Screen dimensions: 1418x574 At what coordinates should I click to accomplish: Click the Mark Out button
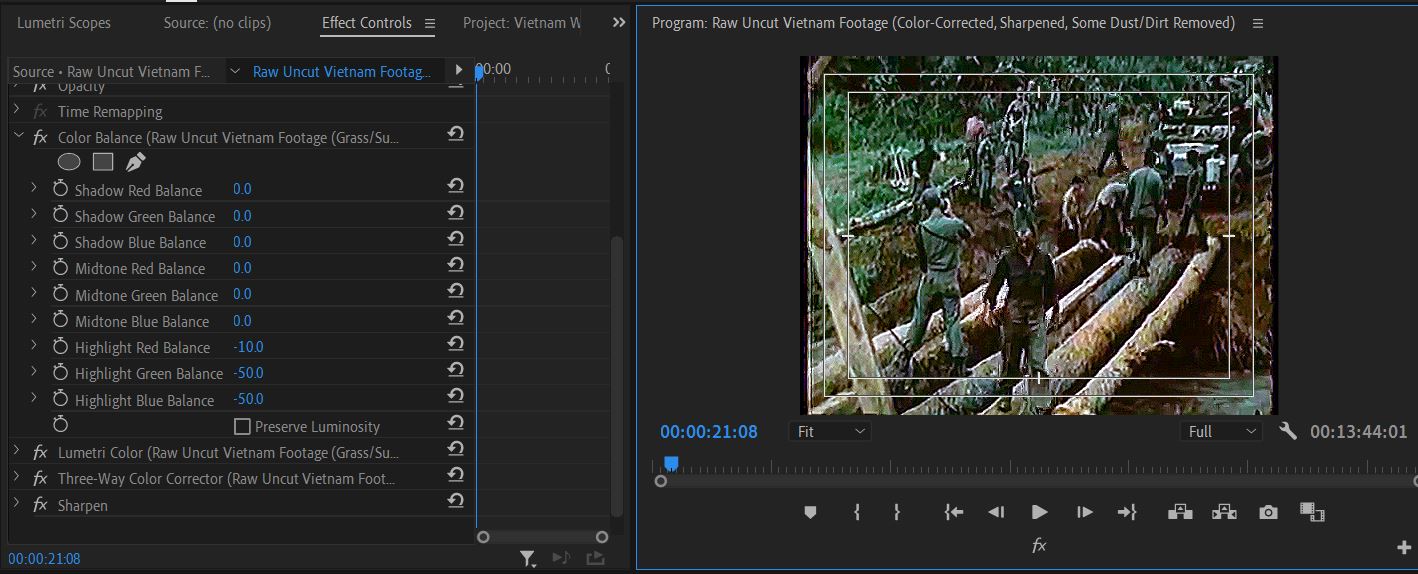point(897,512)
